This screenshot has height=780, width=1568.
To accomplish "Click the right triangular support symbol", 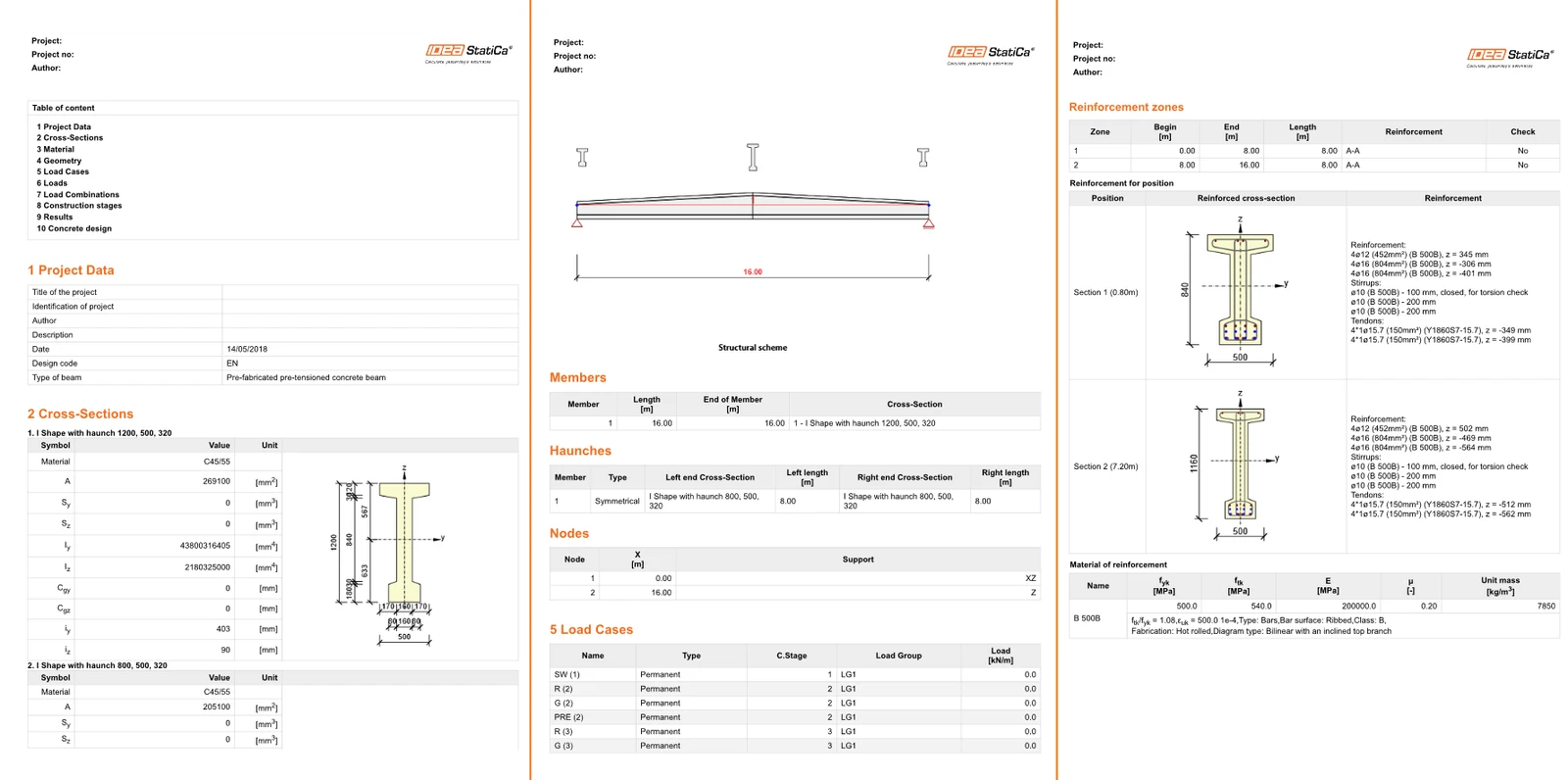I will [x=928, y=223].
